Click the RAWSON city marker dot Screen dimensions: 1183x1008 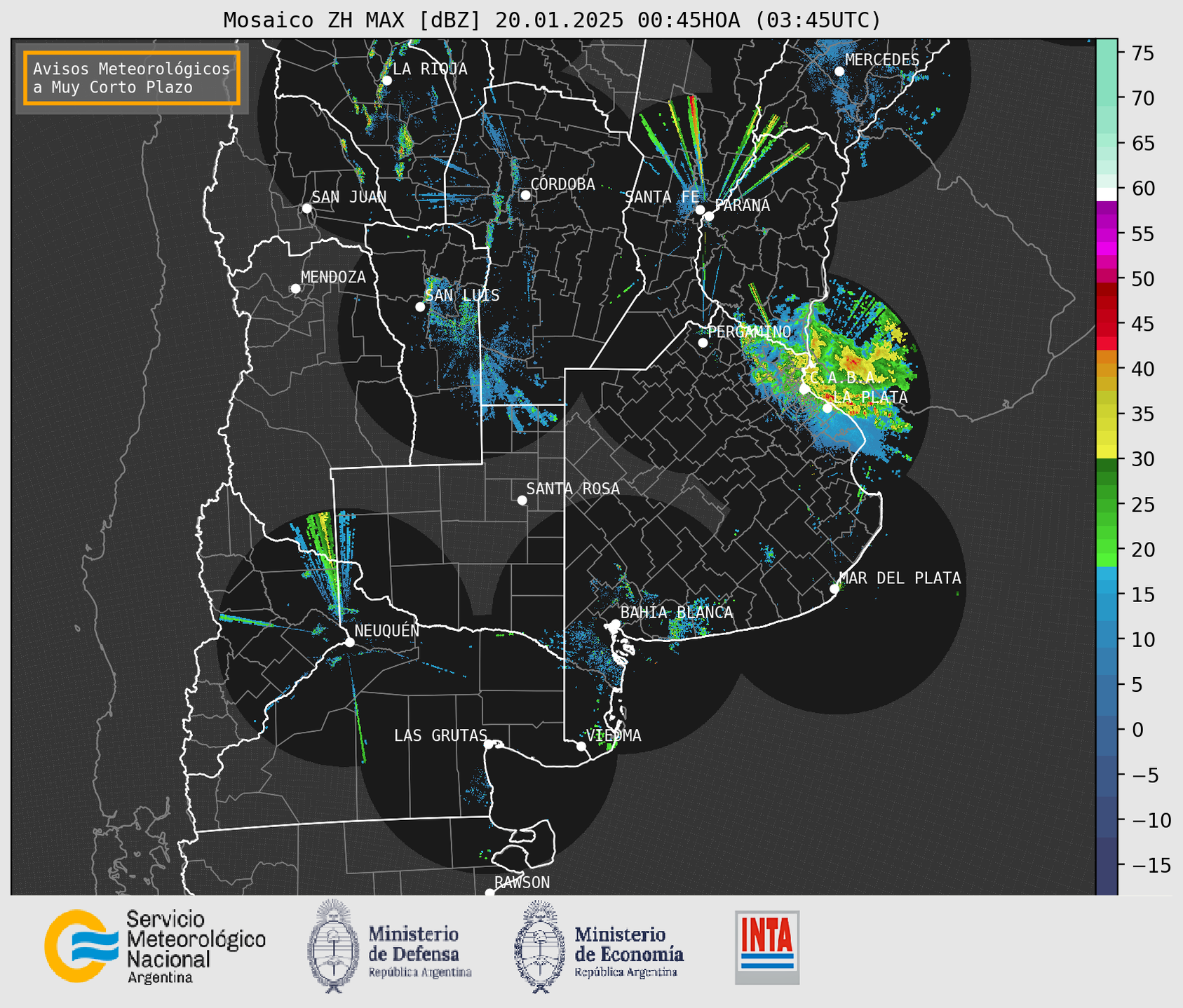489,893
